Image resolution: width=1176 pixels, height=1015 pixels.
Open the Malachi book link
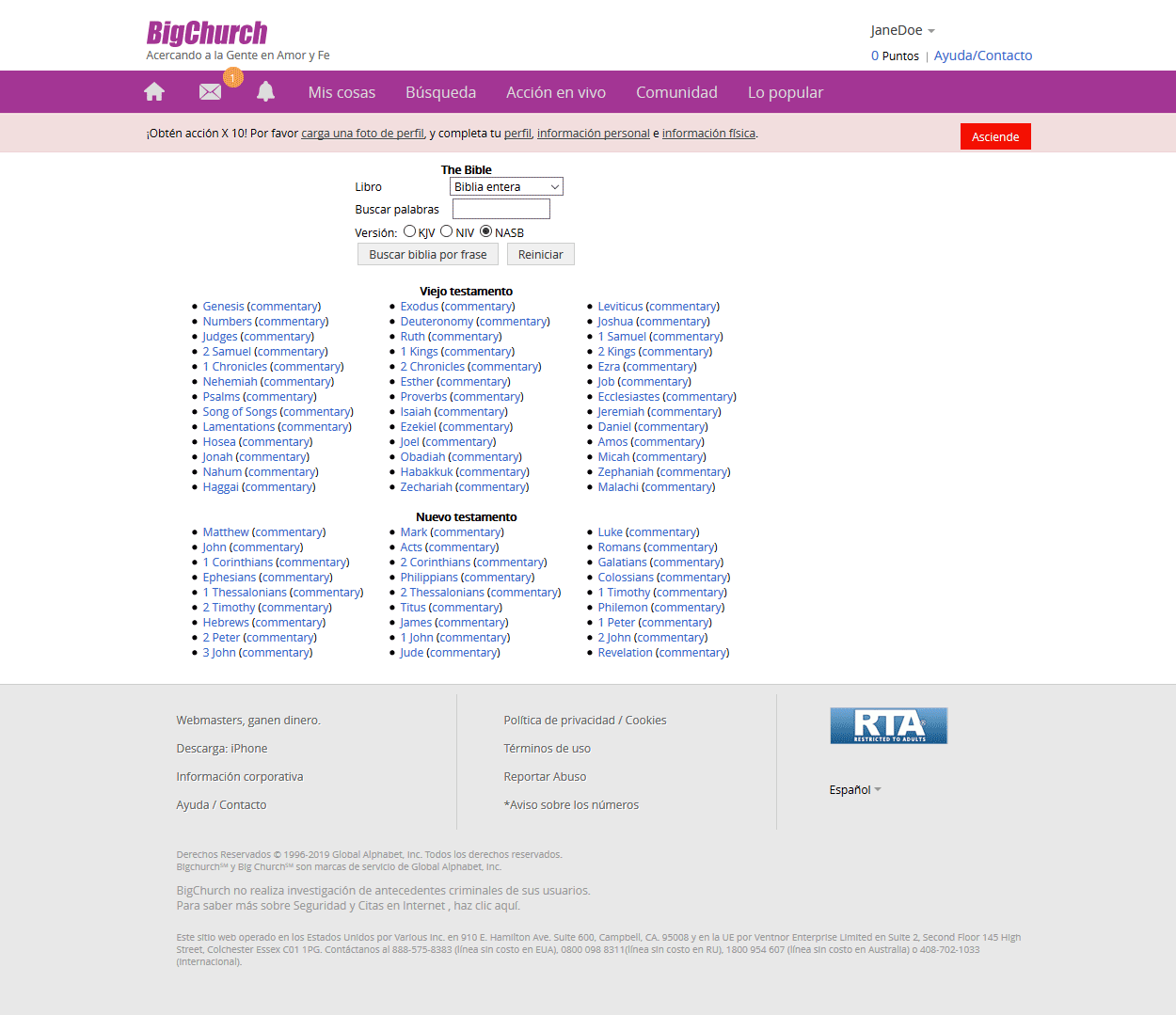(618, 487)
